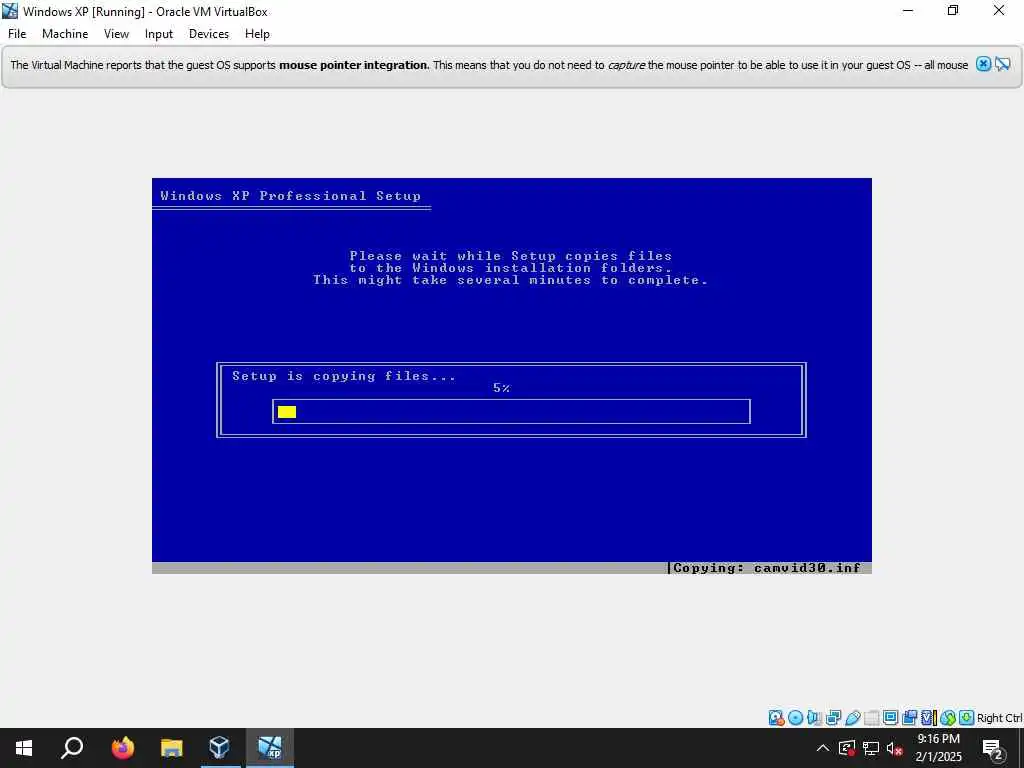Image resolution: width=1024 pixels, height=768 pixels.
Task: Click the yellow setup progress bar
Action: pos(287,411)
